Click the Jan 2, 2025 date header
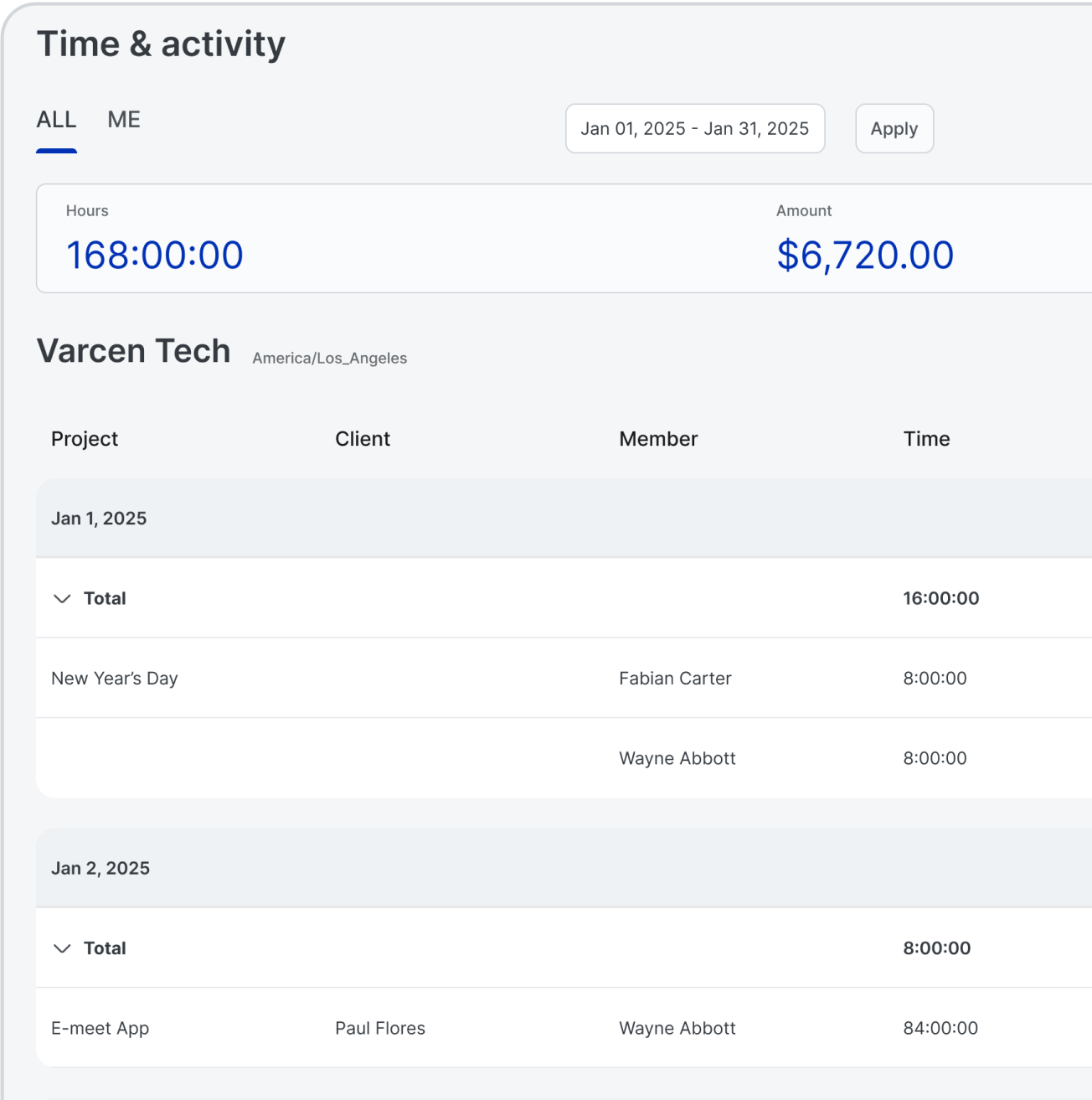The height and width of the screenshot is (1100, 1092). (x=100, y=869)
